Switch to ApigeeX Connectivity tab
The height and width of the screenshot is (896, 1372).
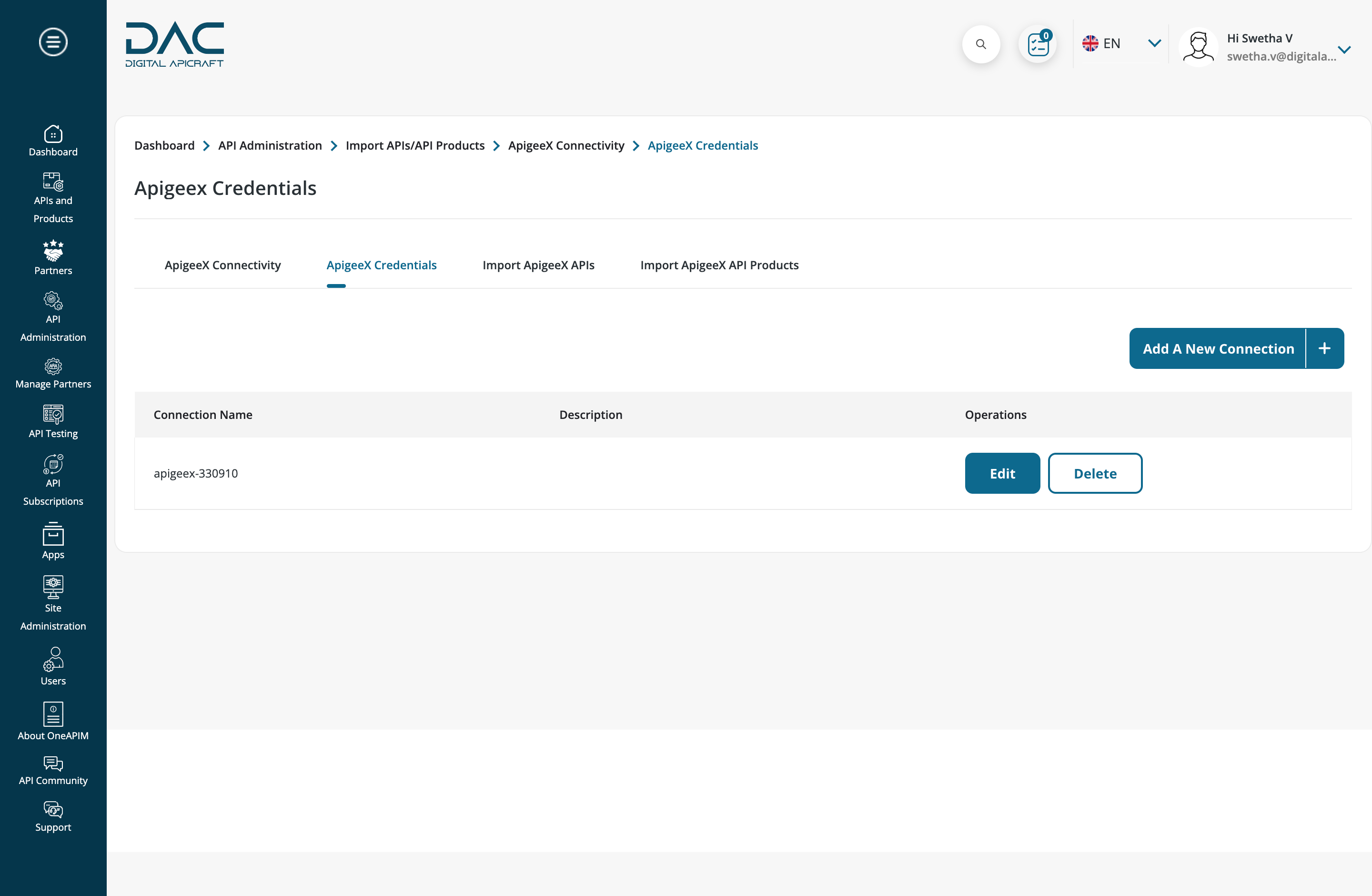(222, 265)
